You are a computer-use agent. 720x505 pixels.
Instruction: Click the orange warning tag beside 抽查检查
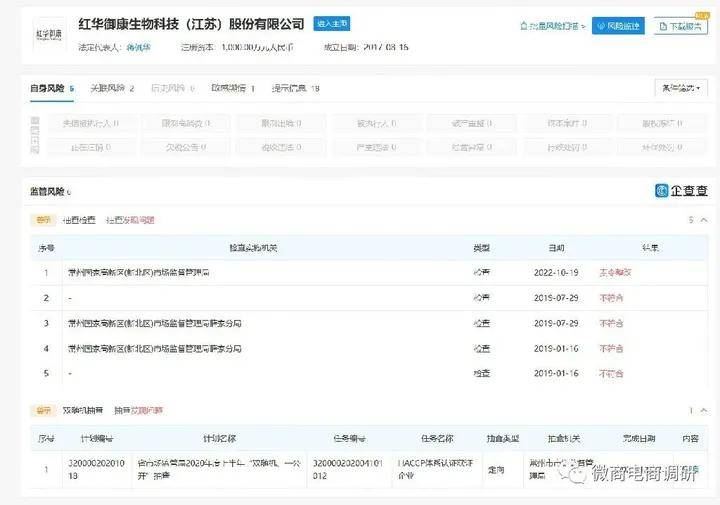click(43, 220)
